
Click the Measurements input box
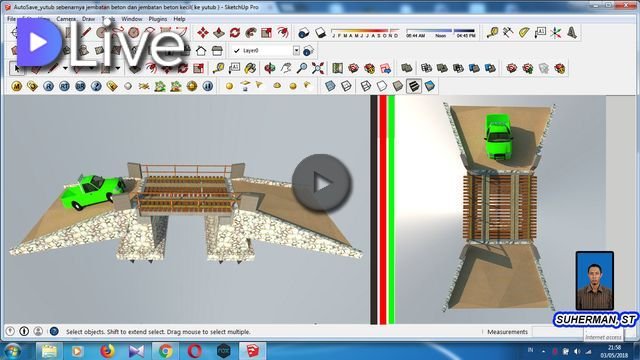[x=558, y=332]
